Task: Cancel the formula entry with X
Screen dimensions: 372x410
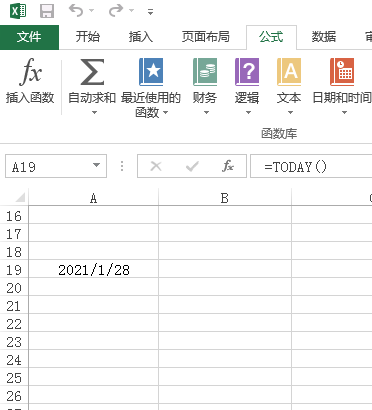Action: point(156,166)
